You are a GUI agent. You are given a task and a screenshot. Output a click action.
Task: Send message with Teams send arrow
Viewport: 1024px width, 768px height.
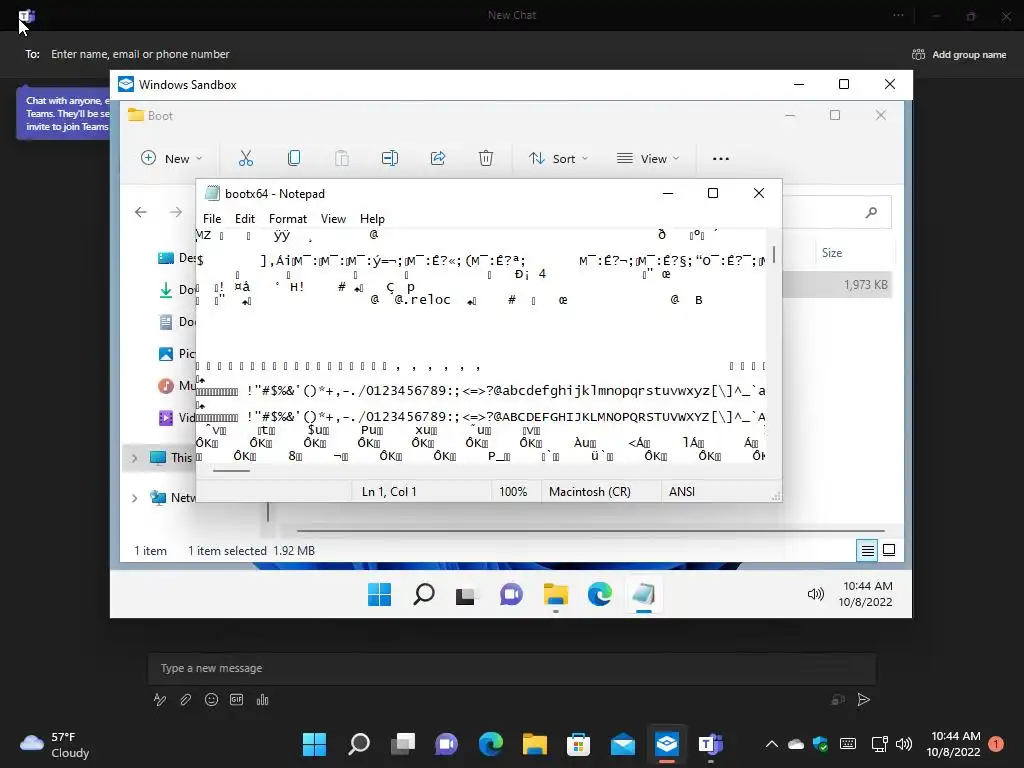tap(863, 699)
